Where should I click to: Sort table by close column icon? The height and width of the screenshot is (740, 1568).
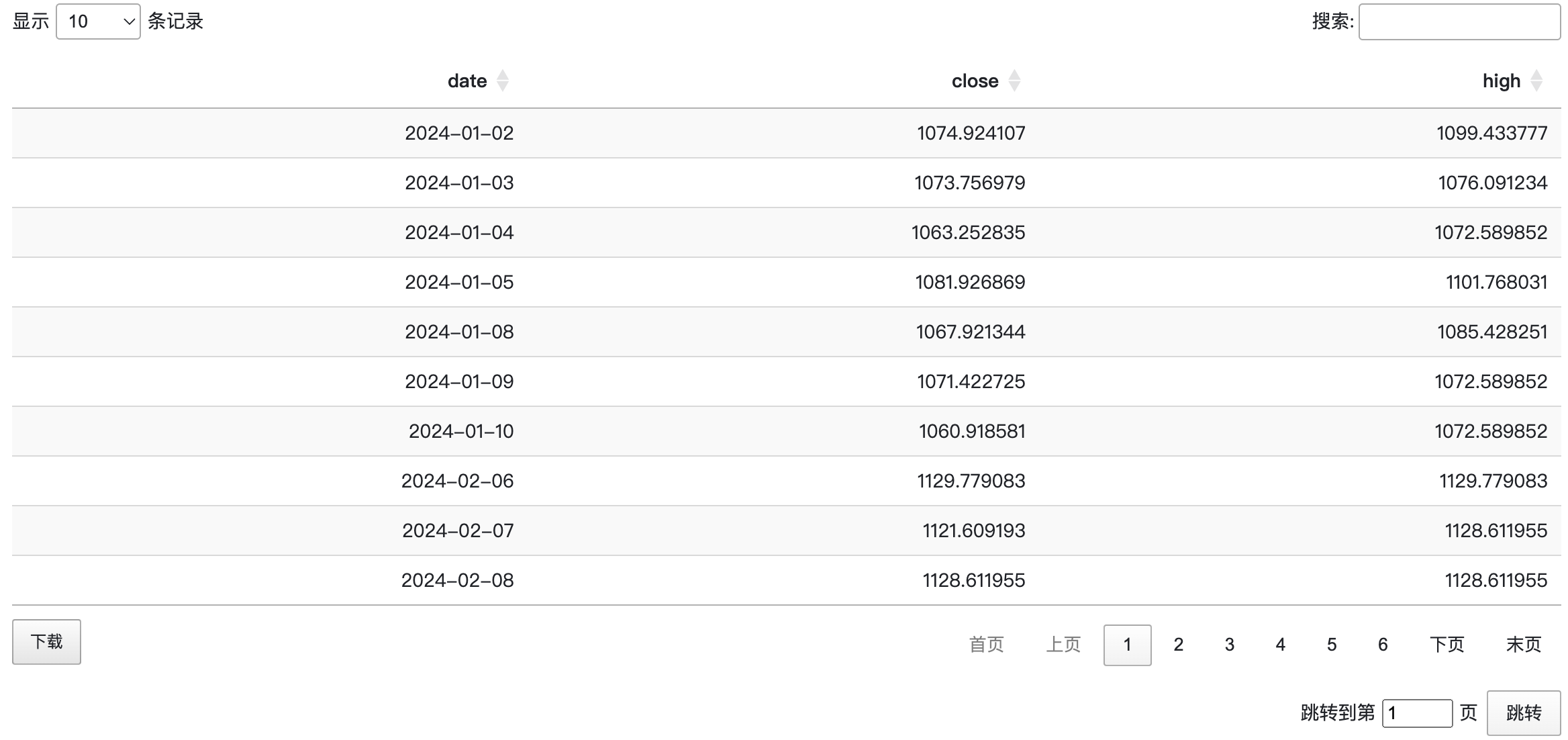point(1014,81)
